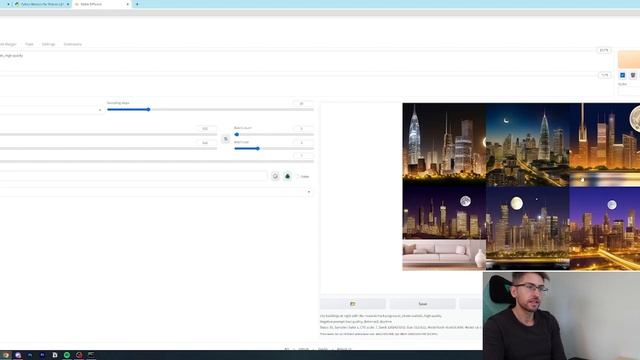Open the bottom-right purple sky city image
This screenshot has width=640, height=360.
(604, 229)
